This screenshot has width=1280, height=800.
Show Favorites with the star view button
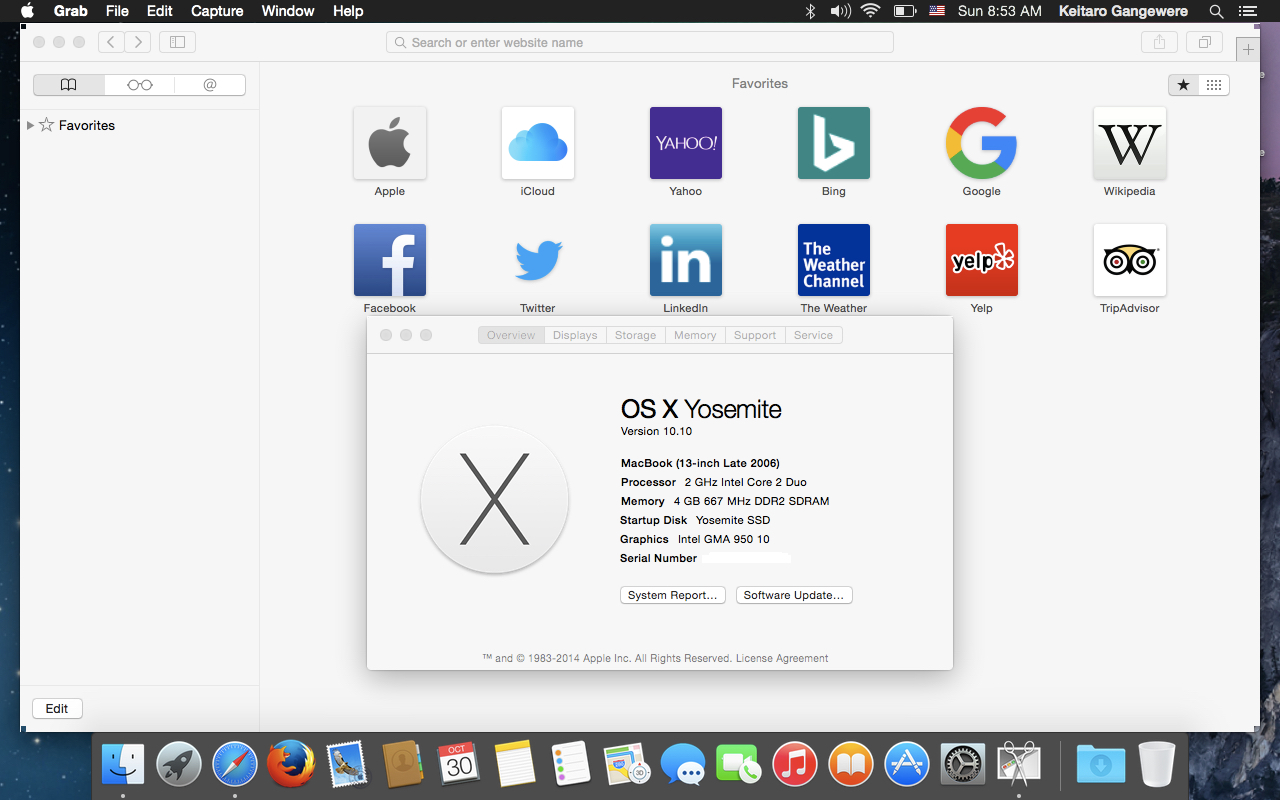point(1184,85)
